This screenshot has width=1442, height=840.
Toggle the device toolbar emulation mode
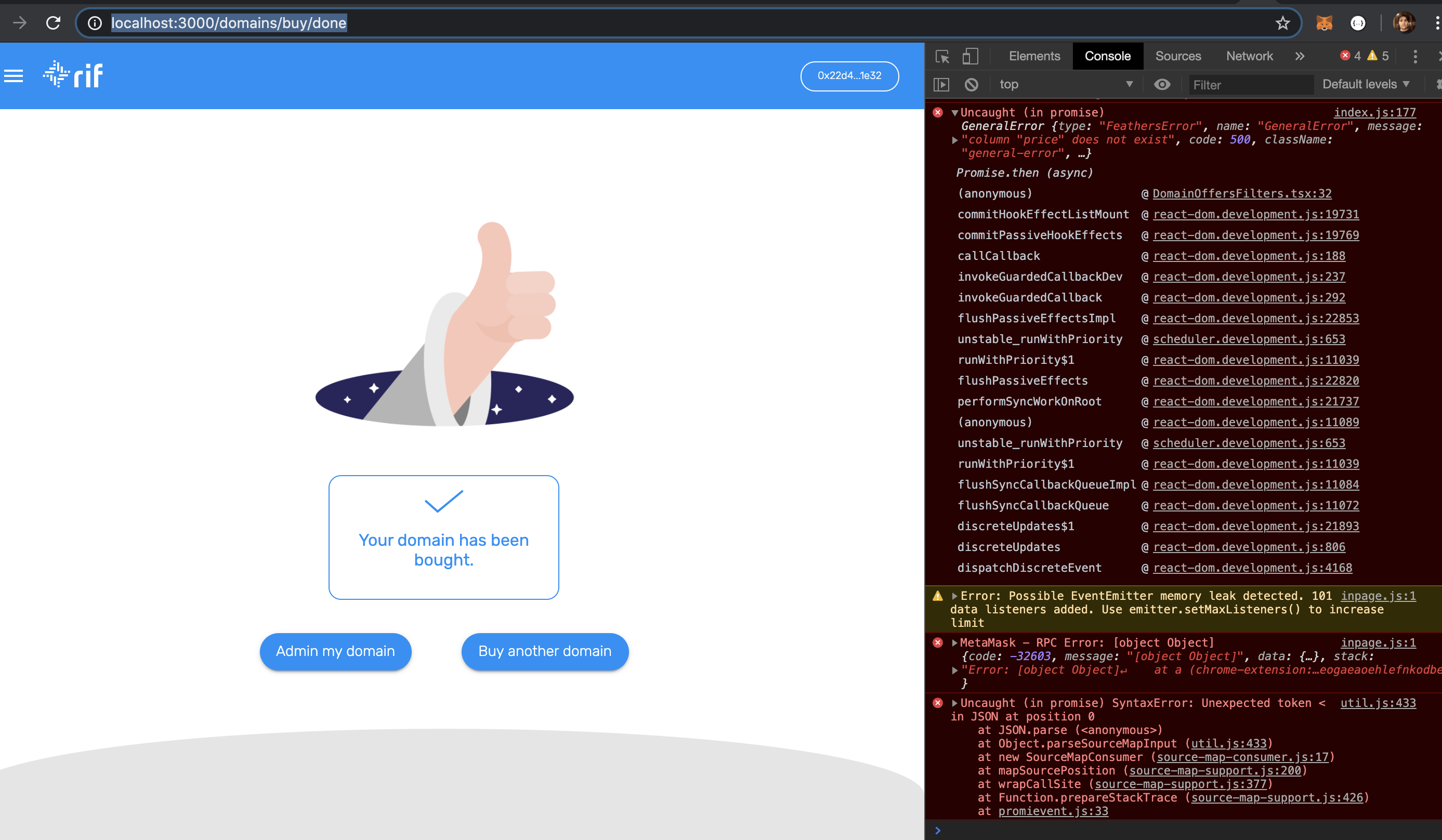970,56
